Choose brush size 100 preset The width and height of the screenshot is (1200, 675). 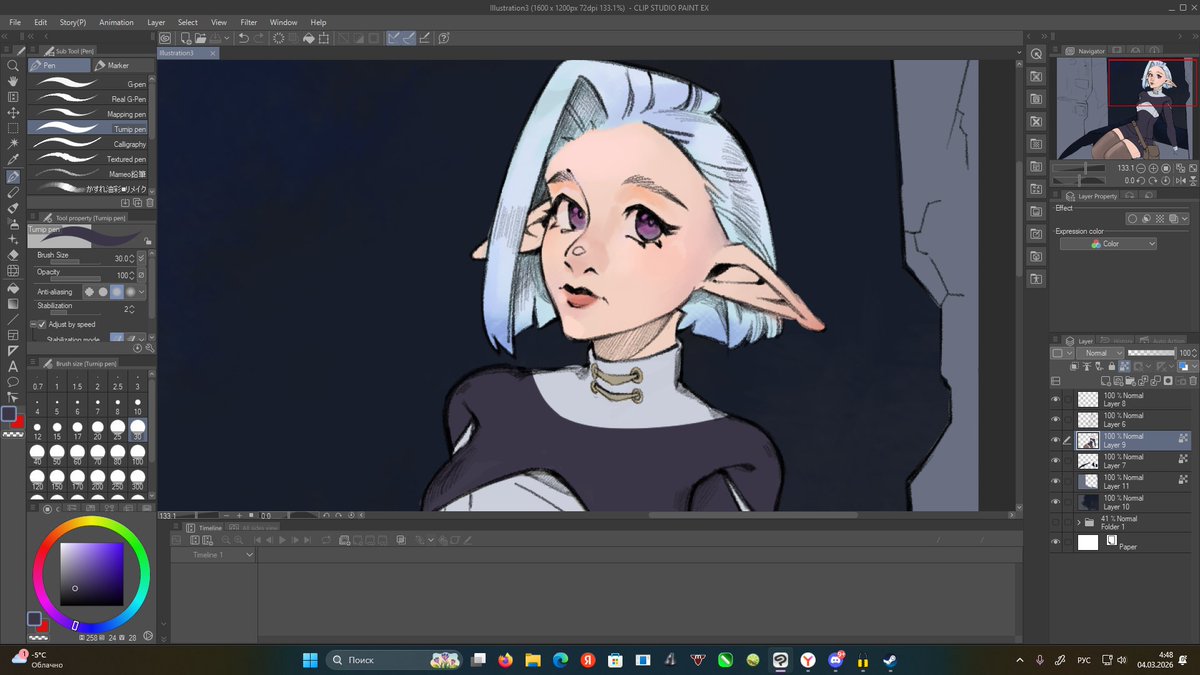pos(138,454)
